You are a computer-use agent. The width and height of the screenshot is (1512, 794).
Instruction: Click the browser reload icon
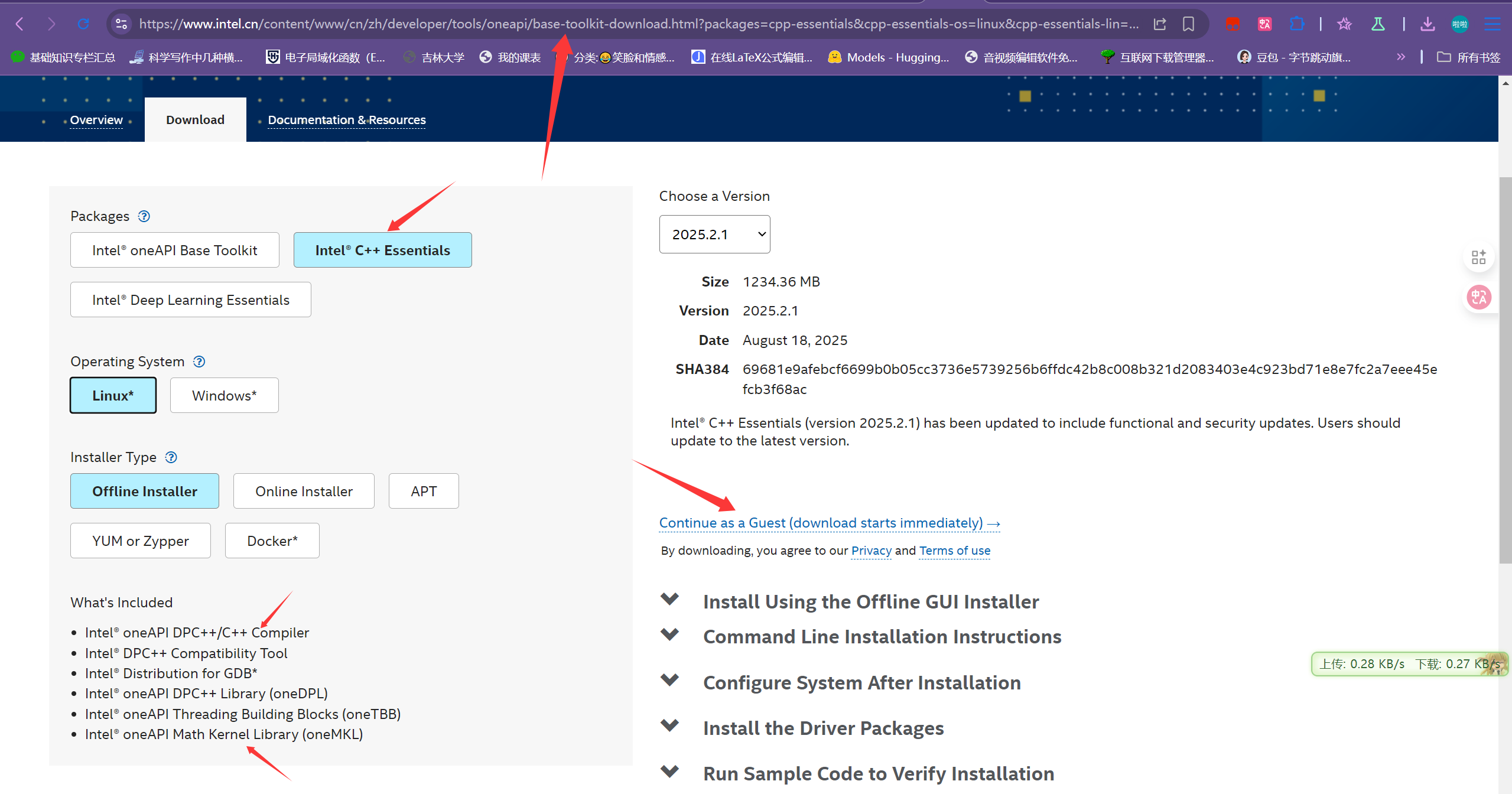[83, 24]
